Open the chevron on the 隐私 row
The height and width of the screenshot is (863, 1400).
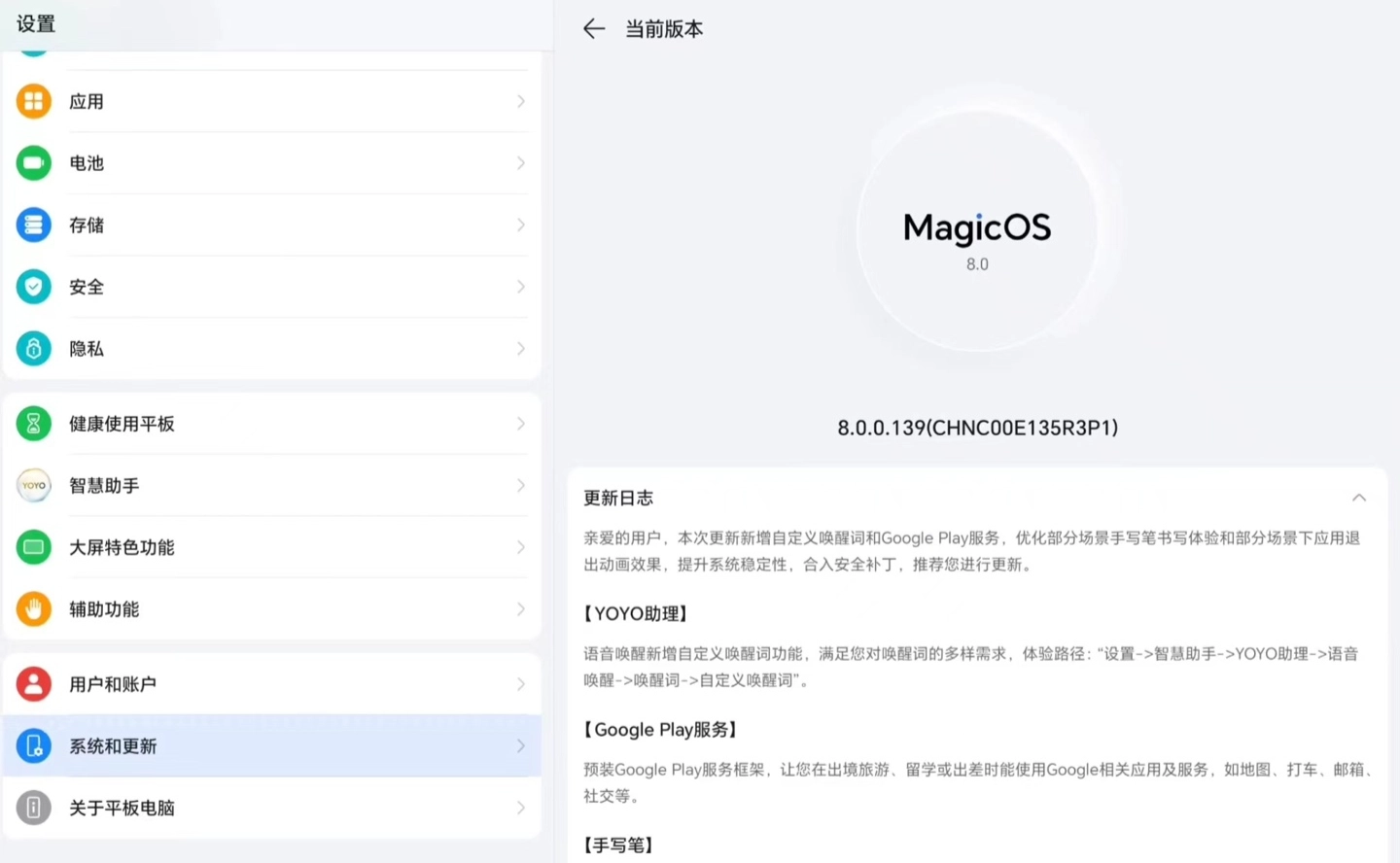coord(521,348)
